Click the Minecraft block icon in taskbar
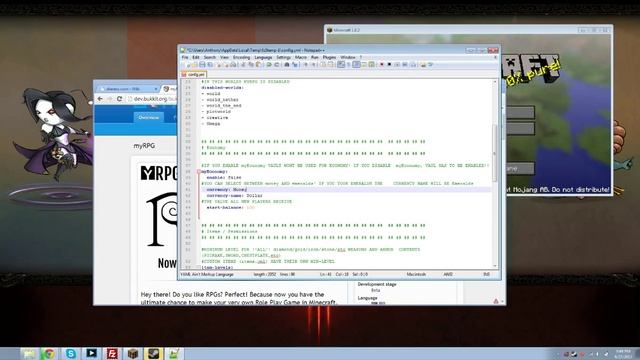 point(133,353)
